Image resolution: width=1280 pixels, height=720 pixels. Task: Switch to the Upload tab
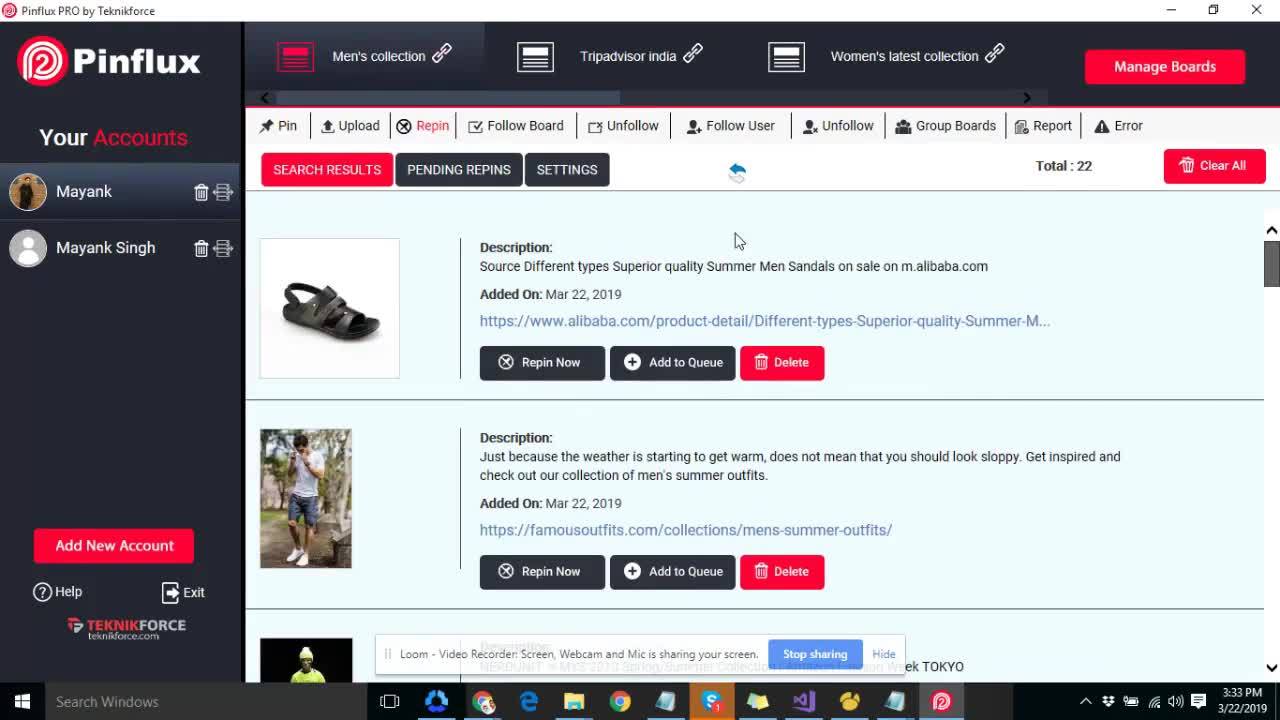[x=350, y=126]
